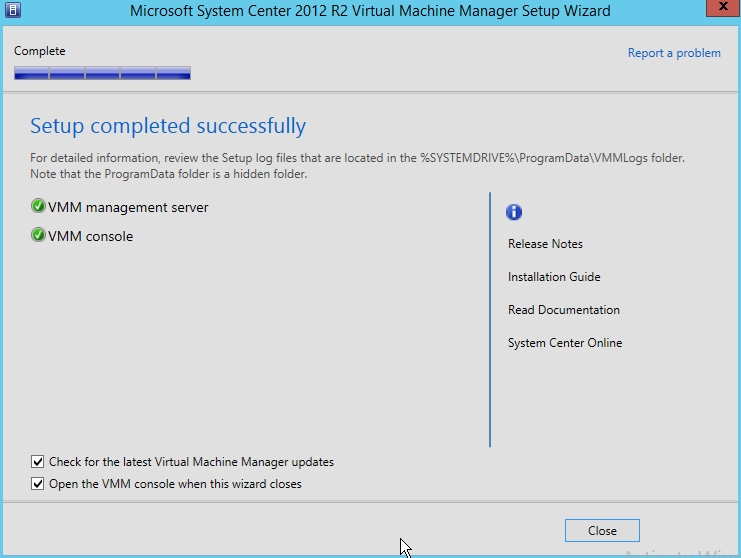Select the VMM management server text
This screenshot has width=741, height=558.
(128, 207)
